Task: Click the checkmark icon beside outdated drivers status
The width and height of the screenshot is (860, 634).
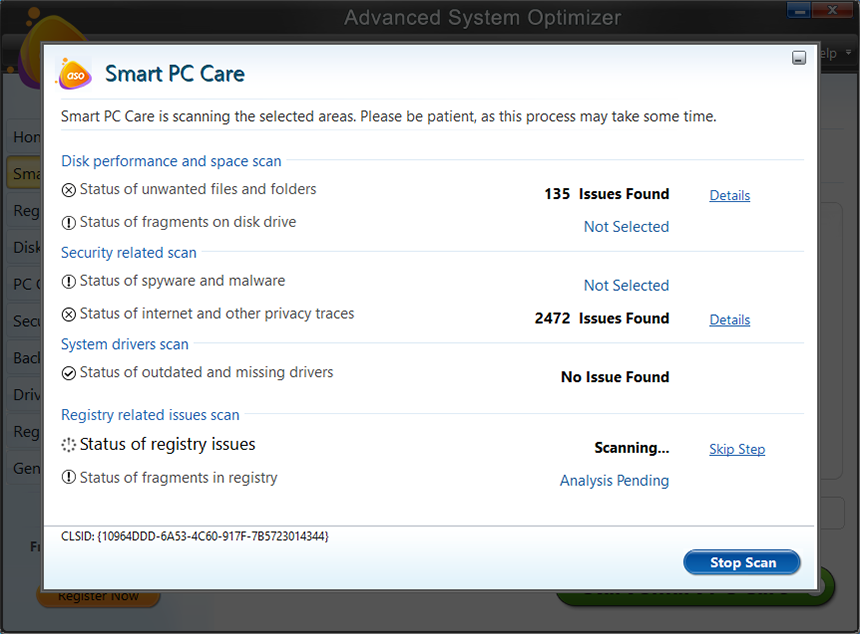Action: click(x=68, y=372)
